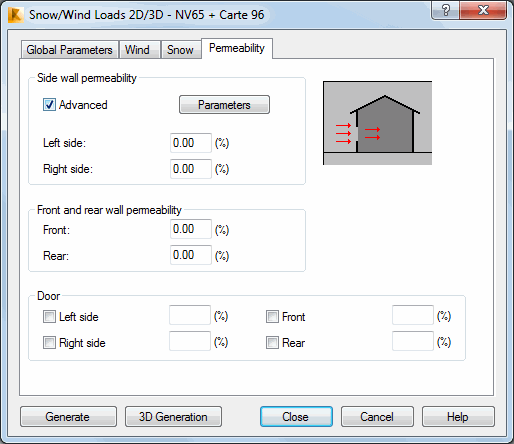
Task: Click the Robot app icon in title bar
Action: pyautogui.click(x=16, y=15)
